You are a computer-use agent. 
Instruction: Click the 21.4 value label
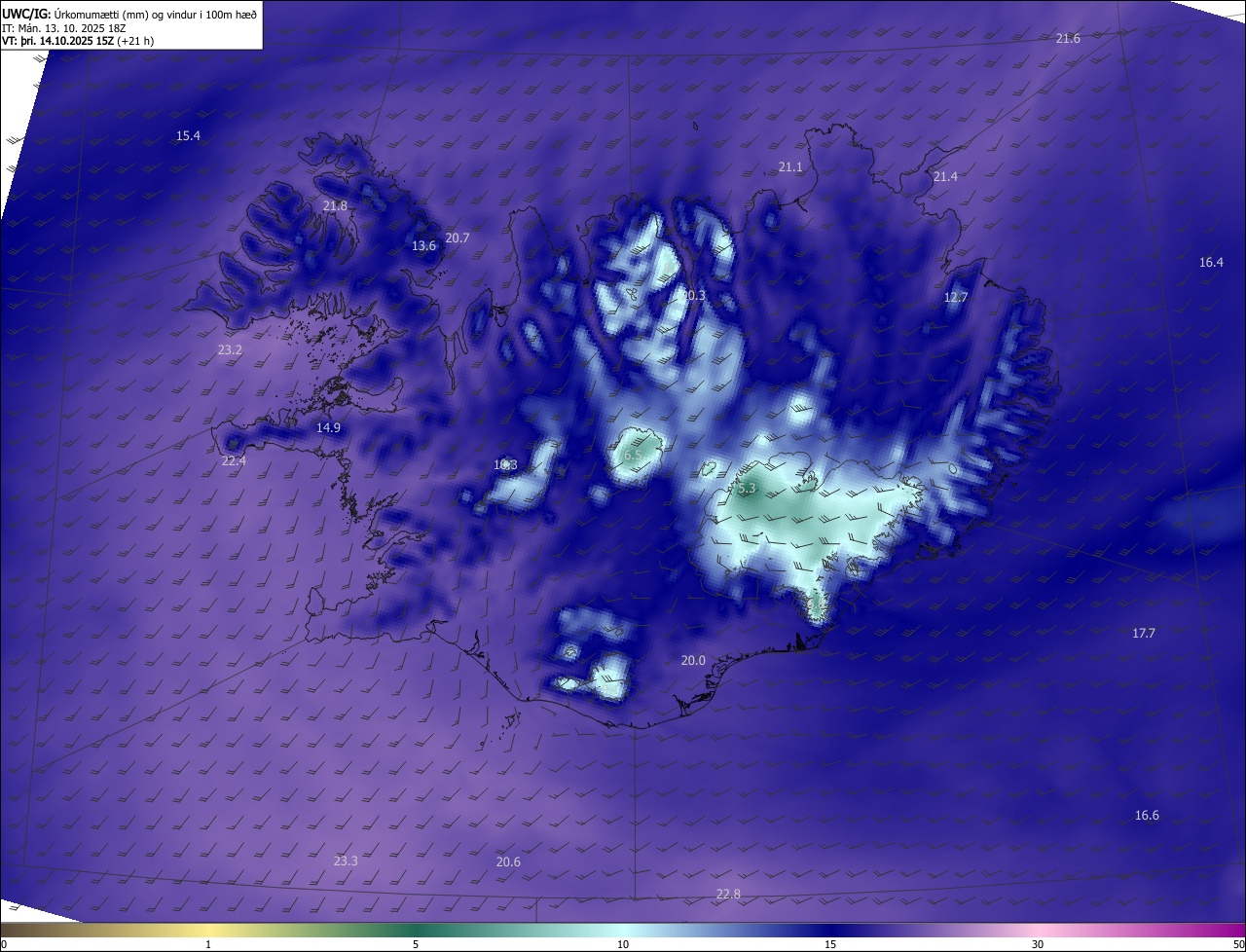click(x=945, y=177)
